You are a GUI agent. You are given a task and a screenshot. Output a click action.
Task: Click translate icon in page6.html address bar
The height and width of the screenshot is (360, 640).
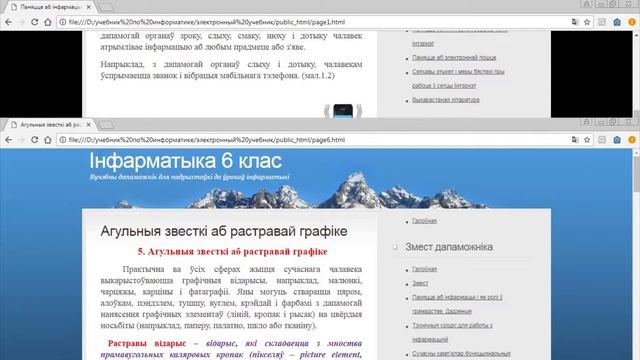pyautogui.click(x=575, y=140)
